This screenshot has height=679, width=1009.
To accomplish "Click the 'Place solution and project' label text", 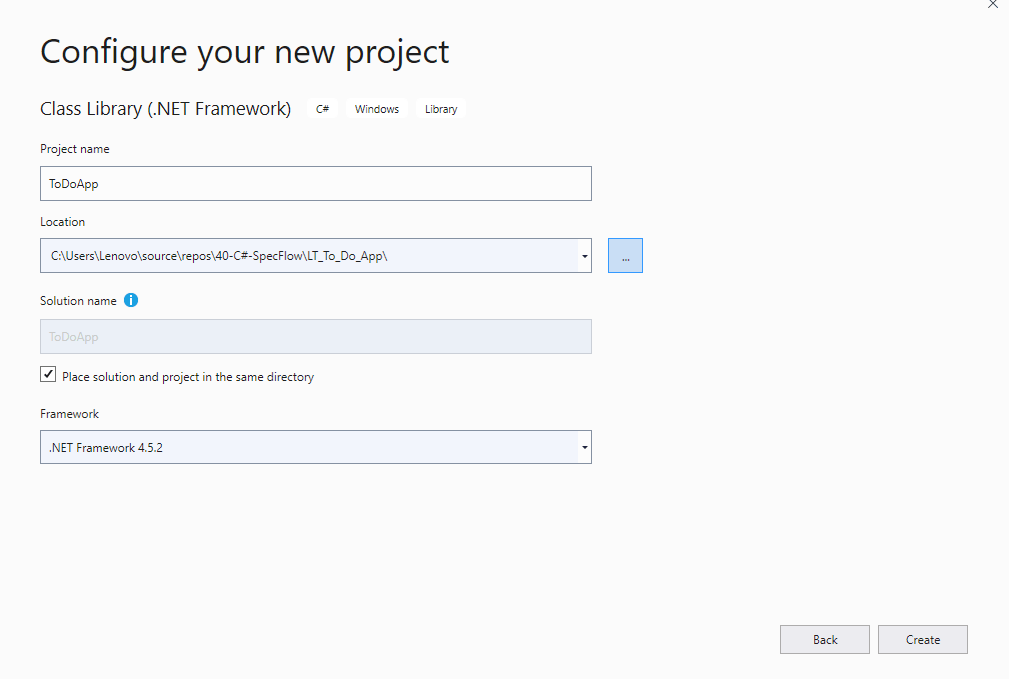I will (x=188, y=377).
